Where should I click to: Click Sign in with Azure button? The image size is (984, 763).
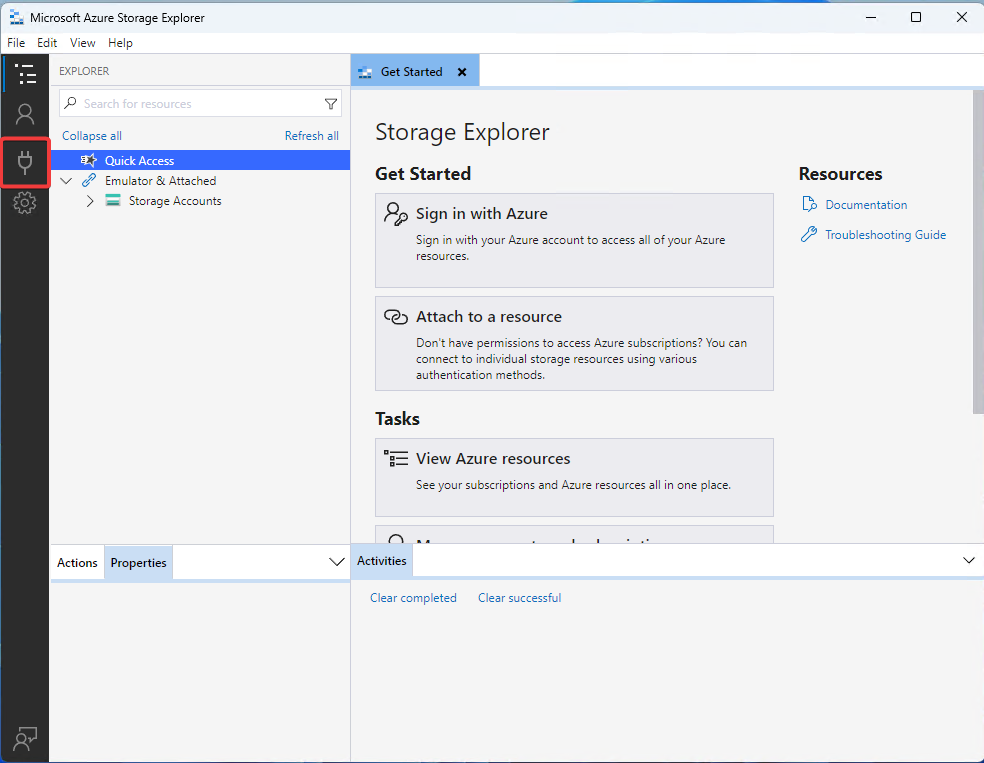[574, 240]
